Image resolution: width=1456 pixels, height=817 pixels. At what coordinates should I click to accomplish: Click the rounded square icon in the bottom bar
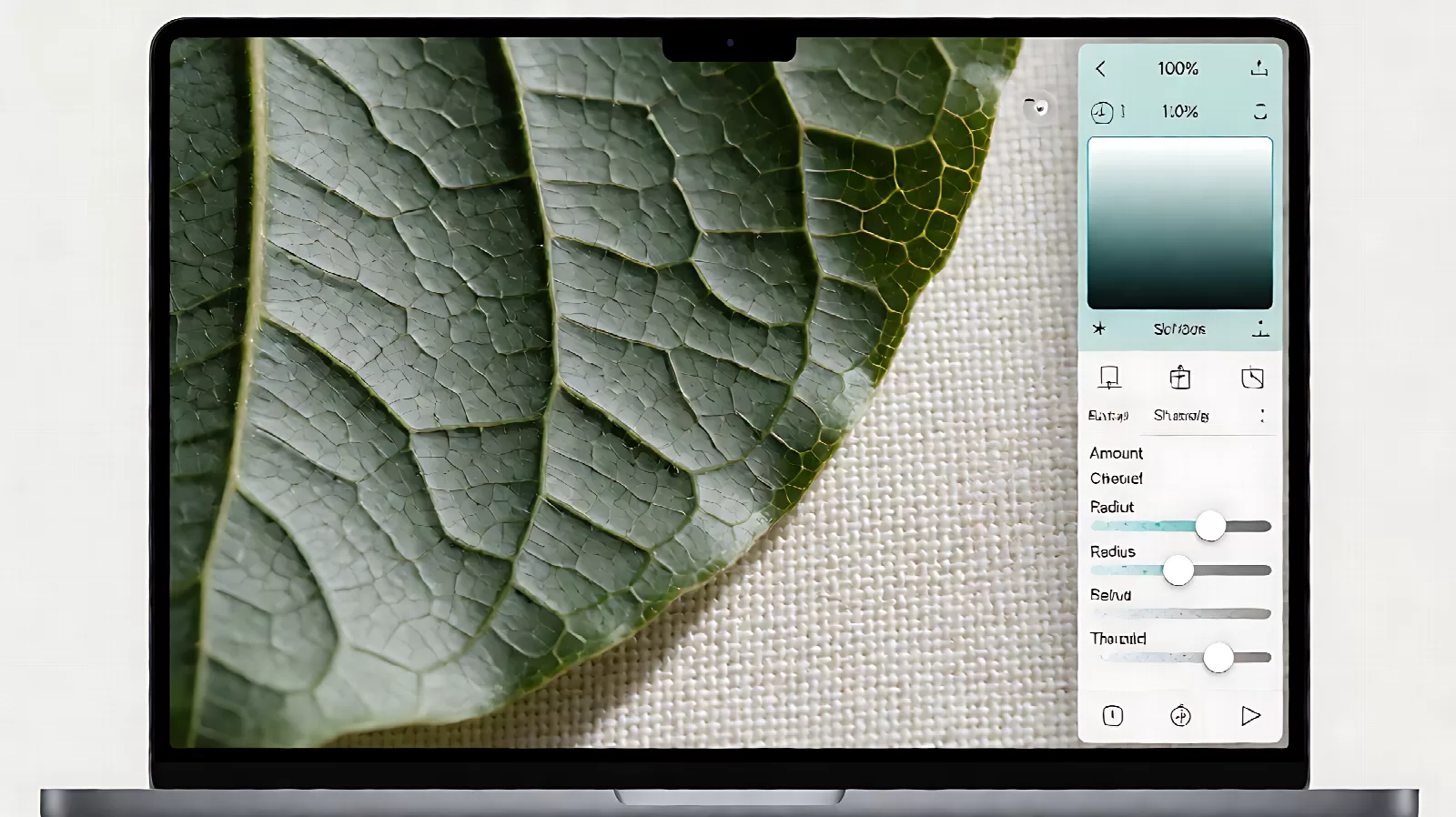coord(1112,716)
